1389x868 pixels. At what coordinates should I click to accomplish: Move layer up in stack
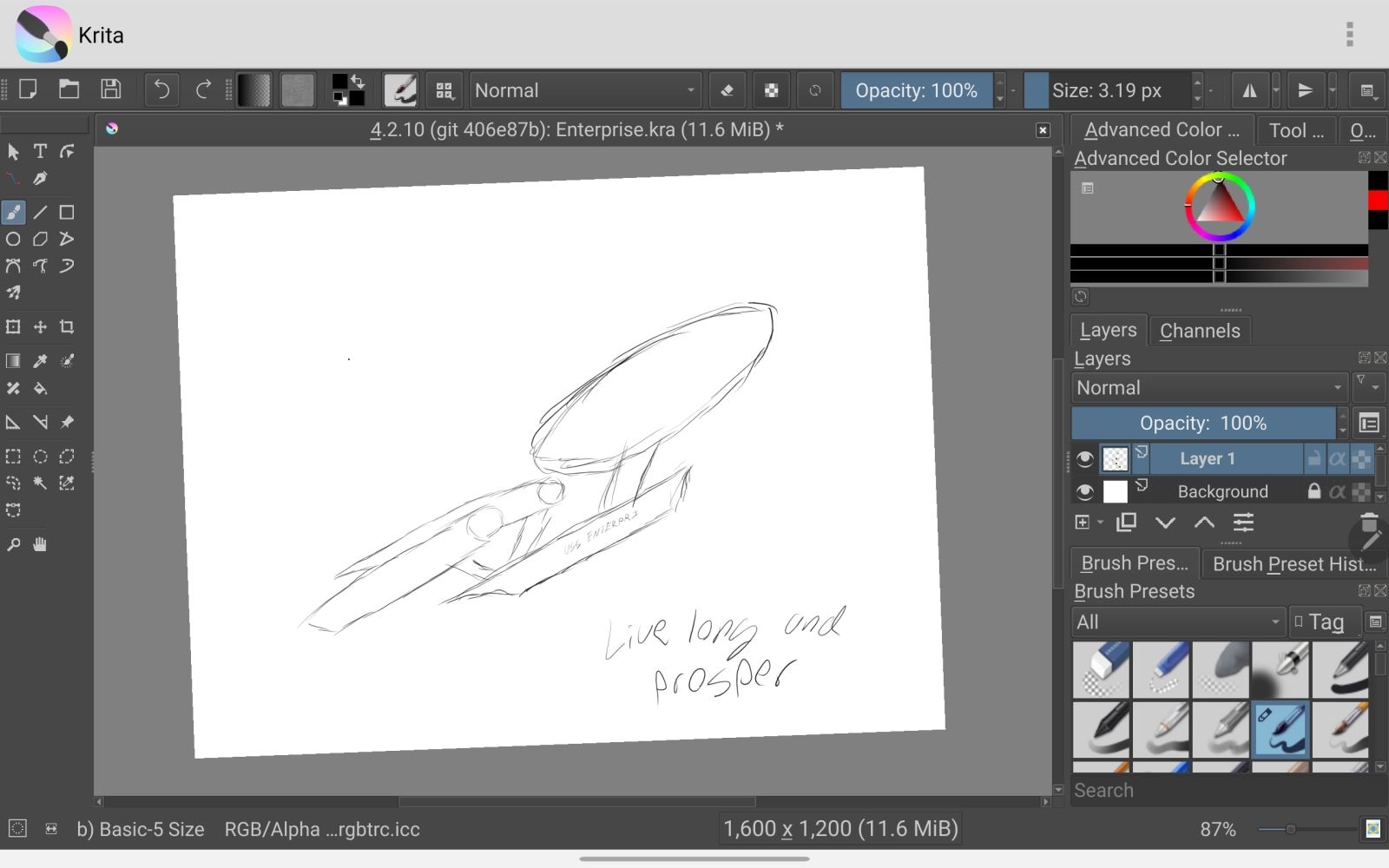[1204, 523]
